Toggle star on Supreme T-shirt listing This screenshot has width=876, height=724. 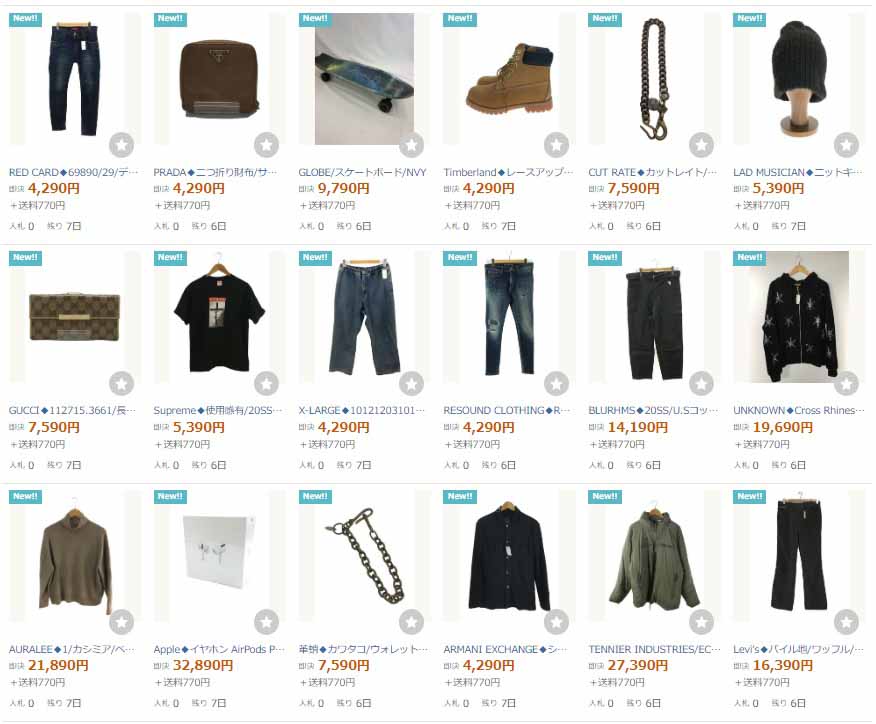[x=266, y=384]
